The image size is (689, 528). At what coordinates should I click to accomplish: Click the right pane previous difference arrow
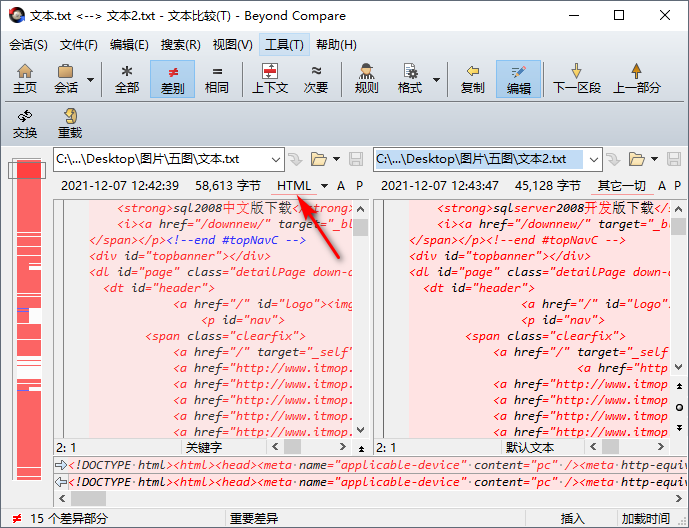pyautogui.click(x=679, y=386)
